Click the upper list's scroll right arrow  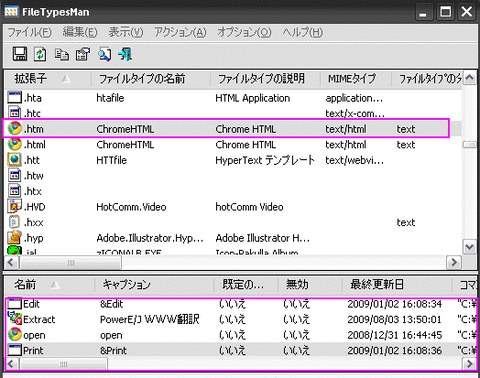point(454,262)
